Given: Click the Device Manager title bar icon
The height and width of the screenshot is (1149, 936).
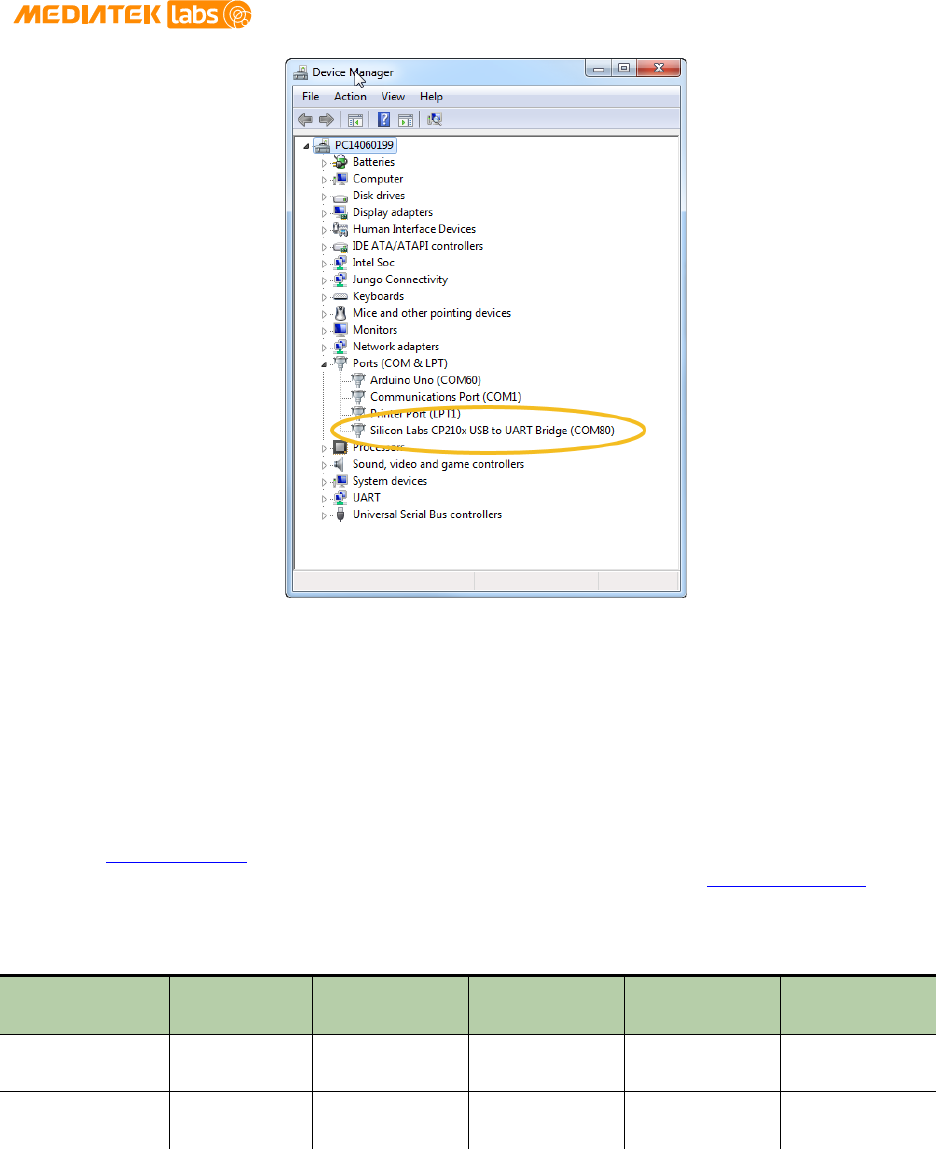Looking at the screenshot, I should pos(301,73).
